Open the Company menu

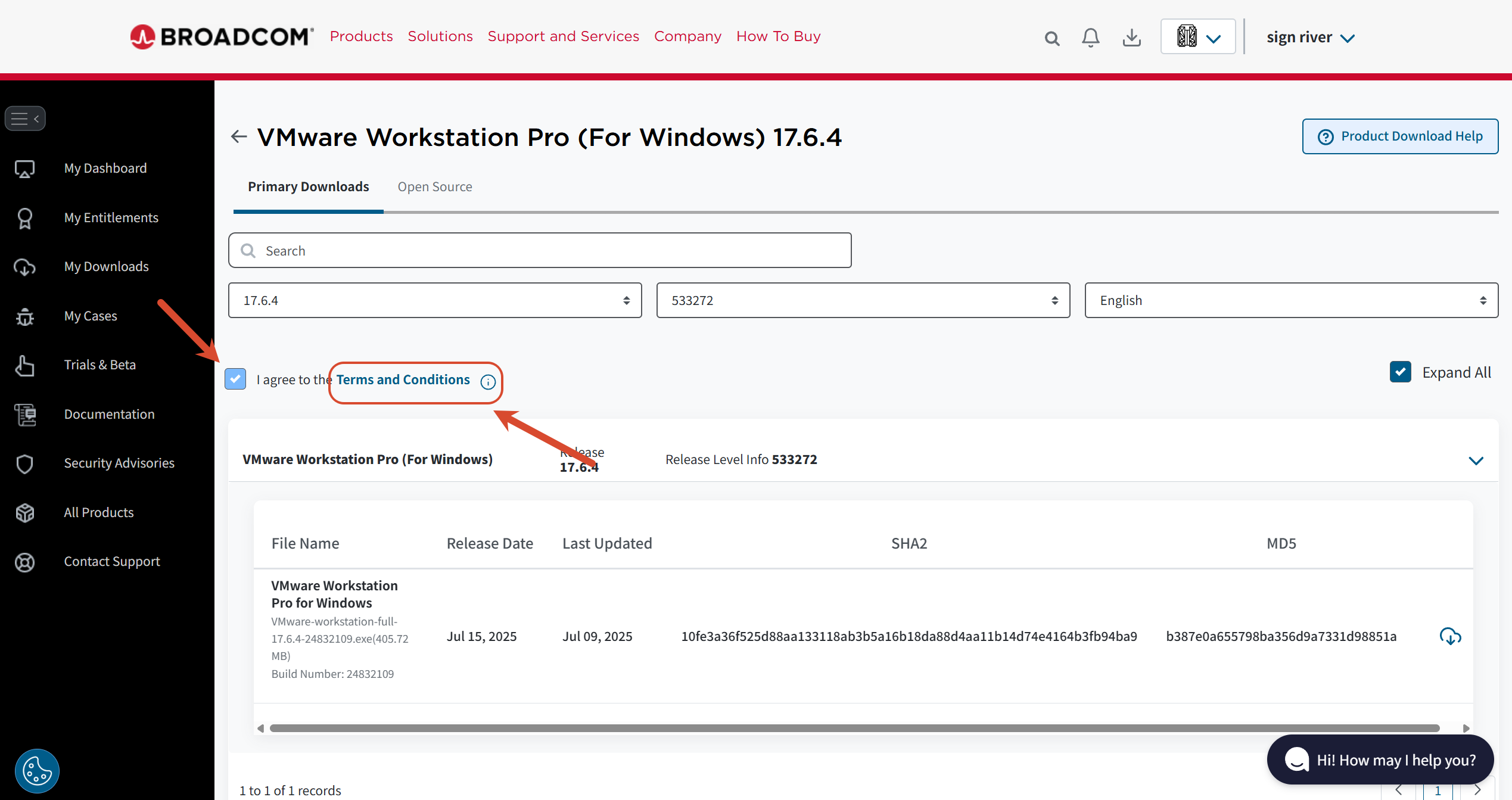(688, 36)
